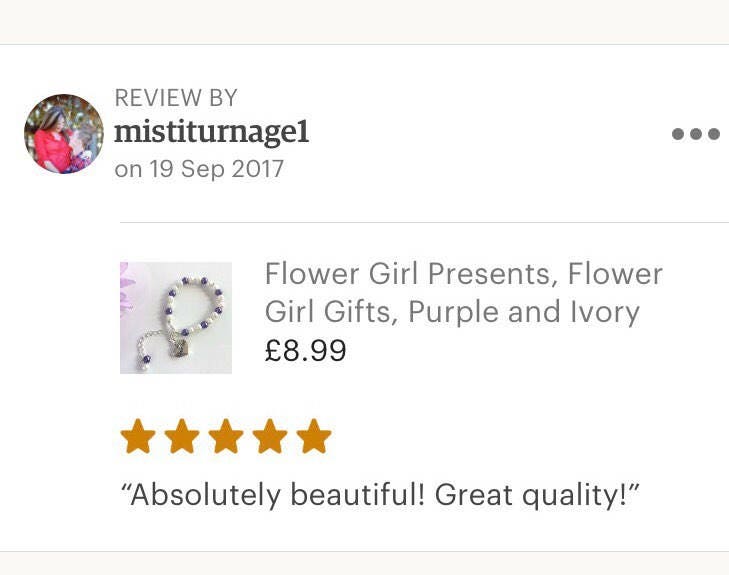
Task: Click the first rating star
Action: click(138, 437)
